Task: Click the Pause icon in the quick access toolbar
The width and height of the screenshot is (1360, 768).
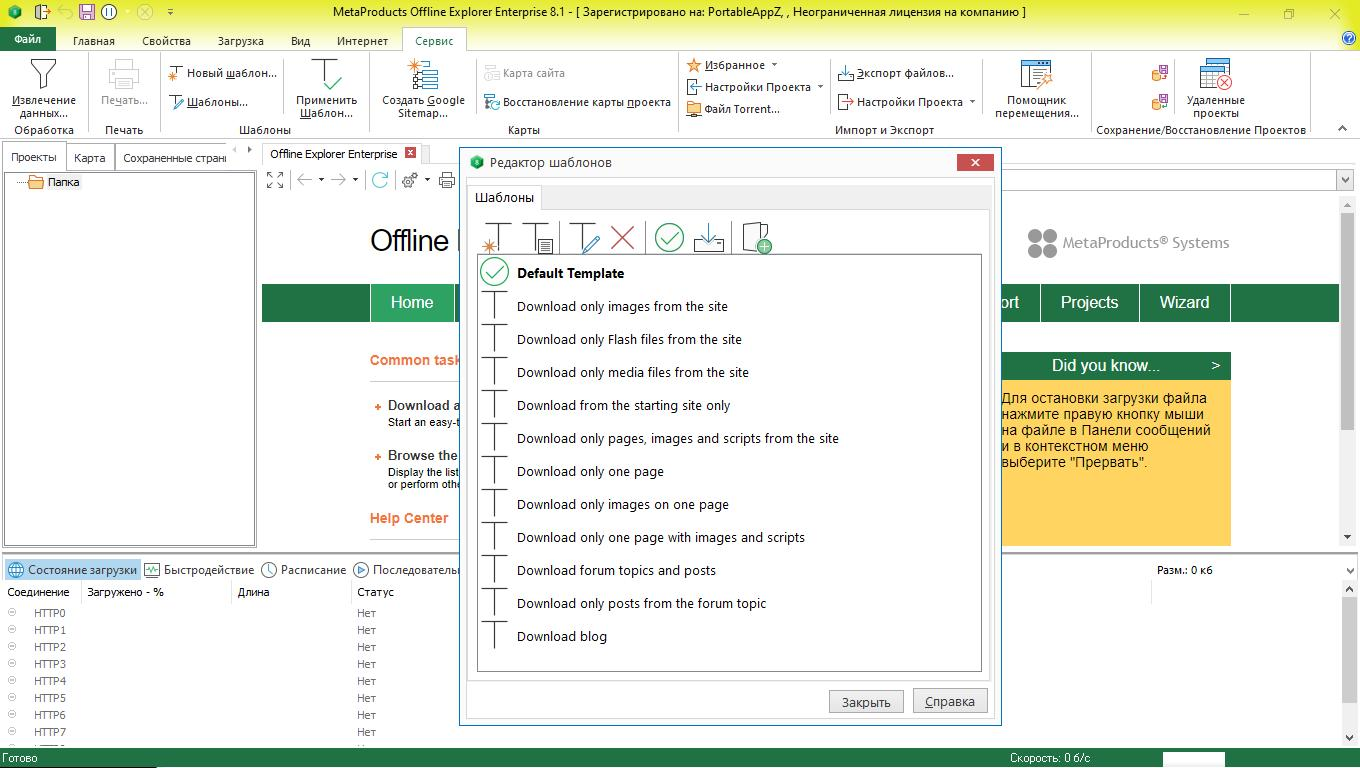Action: pos(109,12)
